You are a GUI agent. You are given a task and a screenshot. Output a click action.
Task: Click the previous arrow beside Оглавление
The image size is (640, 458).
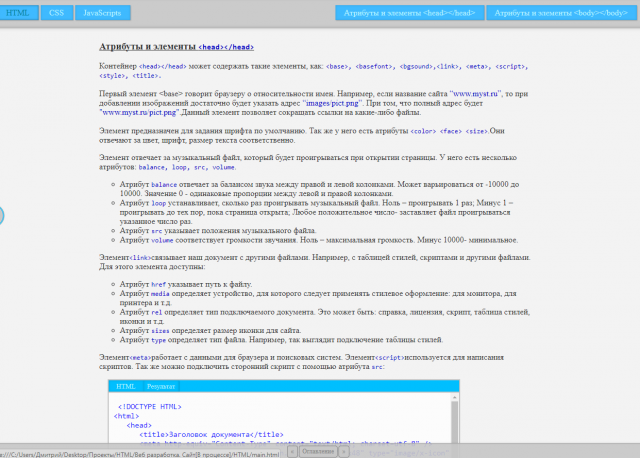[292, 451]
